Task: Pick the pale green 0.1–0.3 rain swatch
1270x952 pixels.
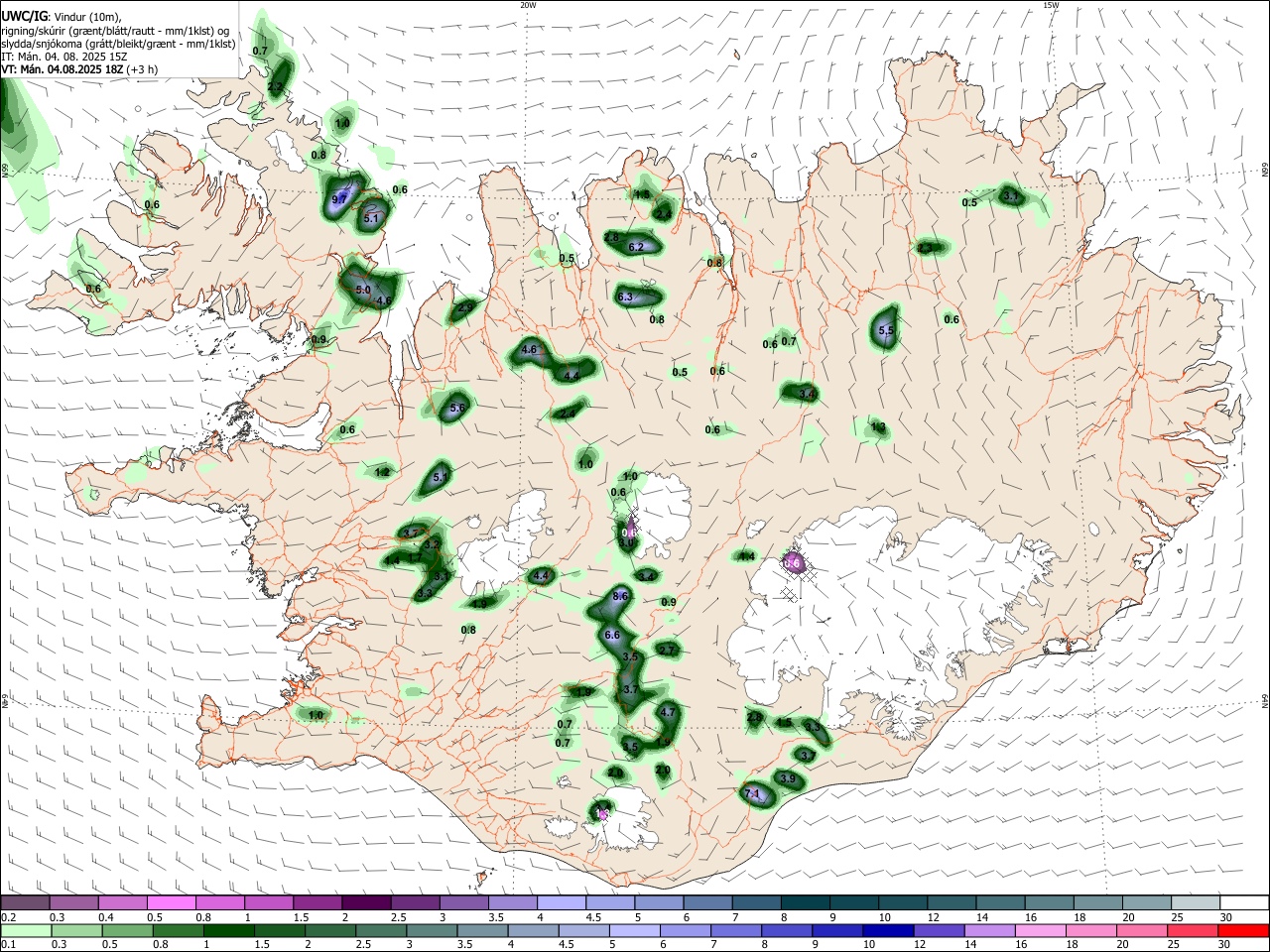Action: (26, 930)
